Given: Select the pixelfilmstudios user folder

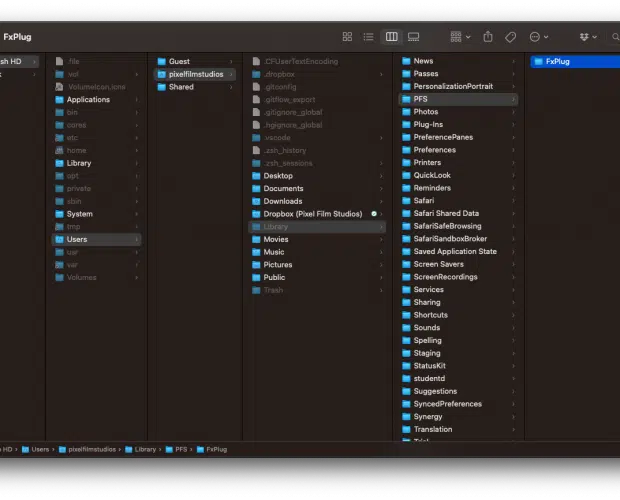Looking at the screenshot, I should coord(195,74).
